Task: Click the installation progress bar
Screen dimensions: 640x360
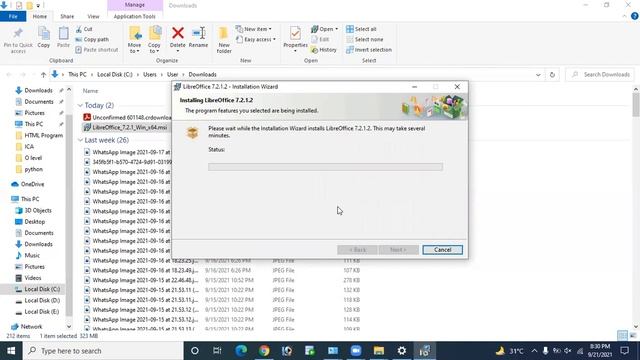Action: pyautogui.click(x=325, y=167)
